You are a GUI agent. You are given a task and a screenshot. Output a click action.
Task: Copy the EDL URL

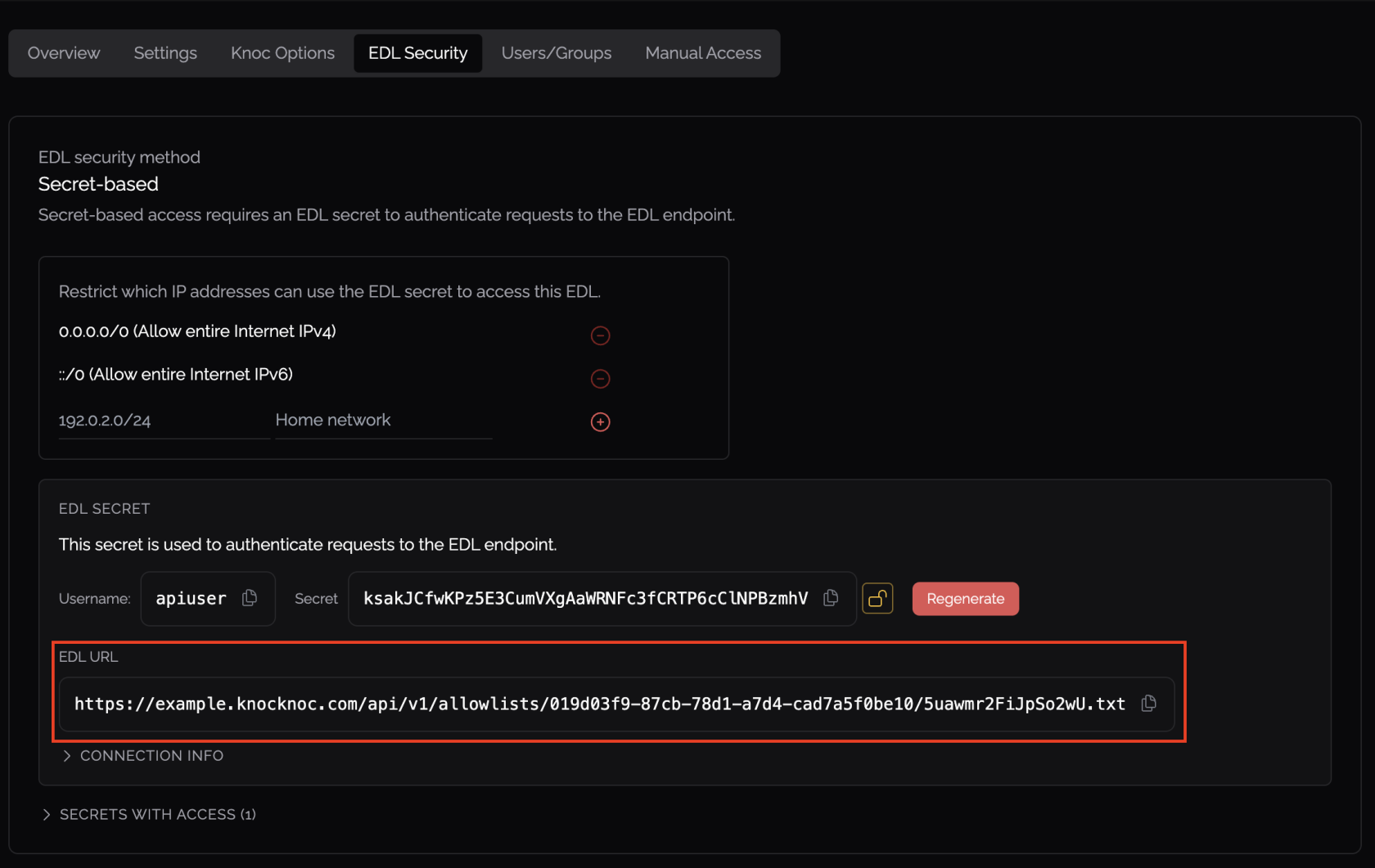[x=1147, y=704]
